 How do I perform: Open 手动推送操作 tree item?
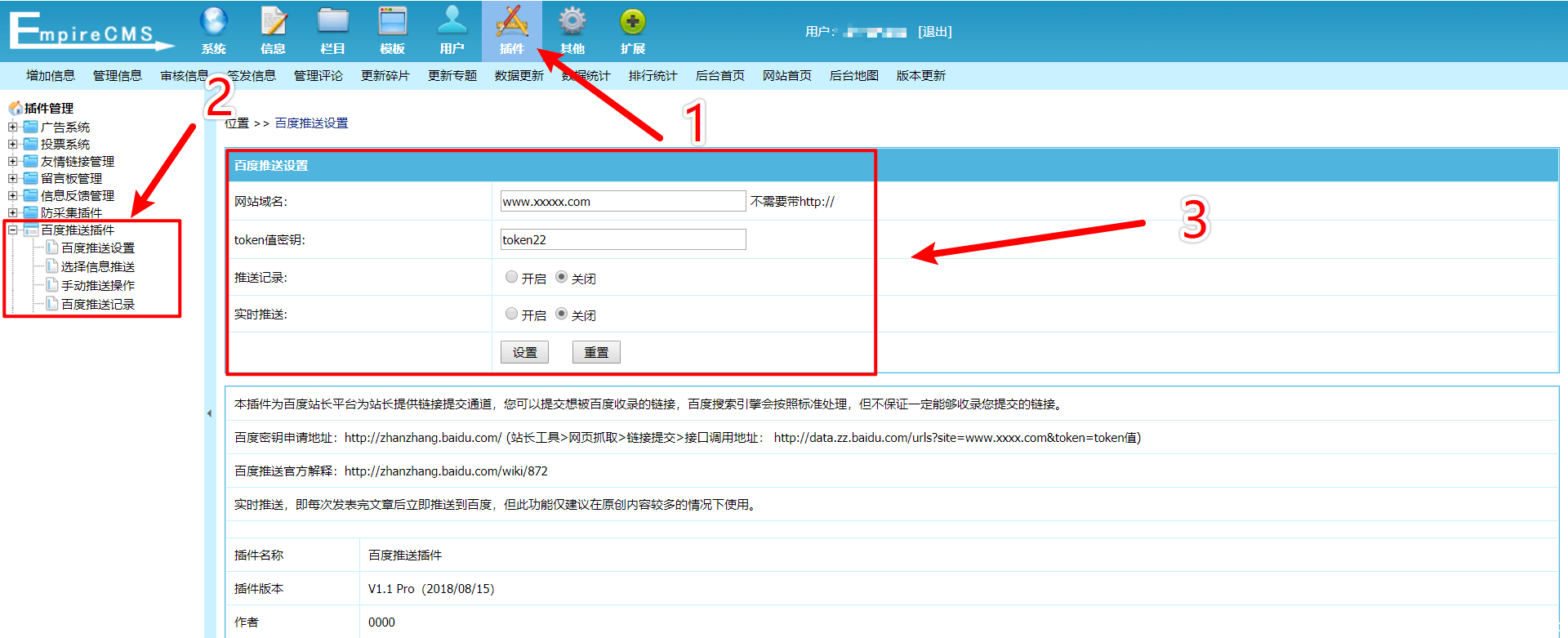(98, 285)
